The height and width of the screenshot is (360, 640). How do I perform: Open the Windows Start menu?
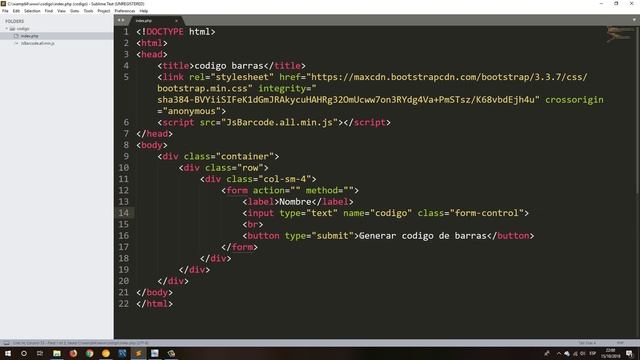8,353
